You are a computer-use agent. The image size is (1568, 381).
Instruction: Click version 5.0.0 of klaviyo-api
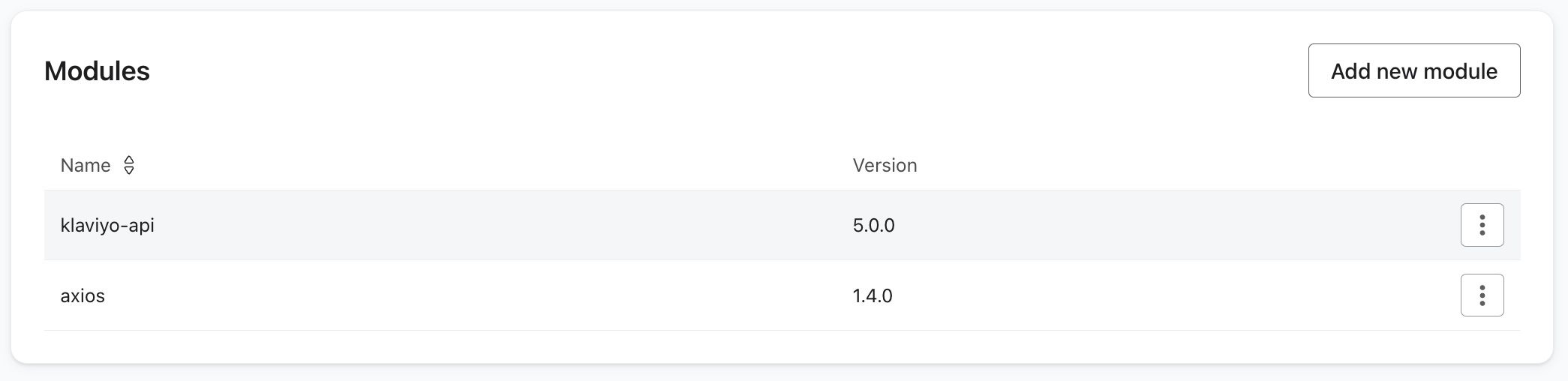coord(873,225)
